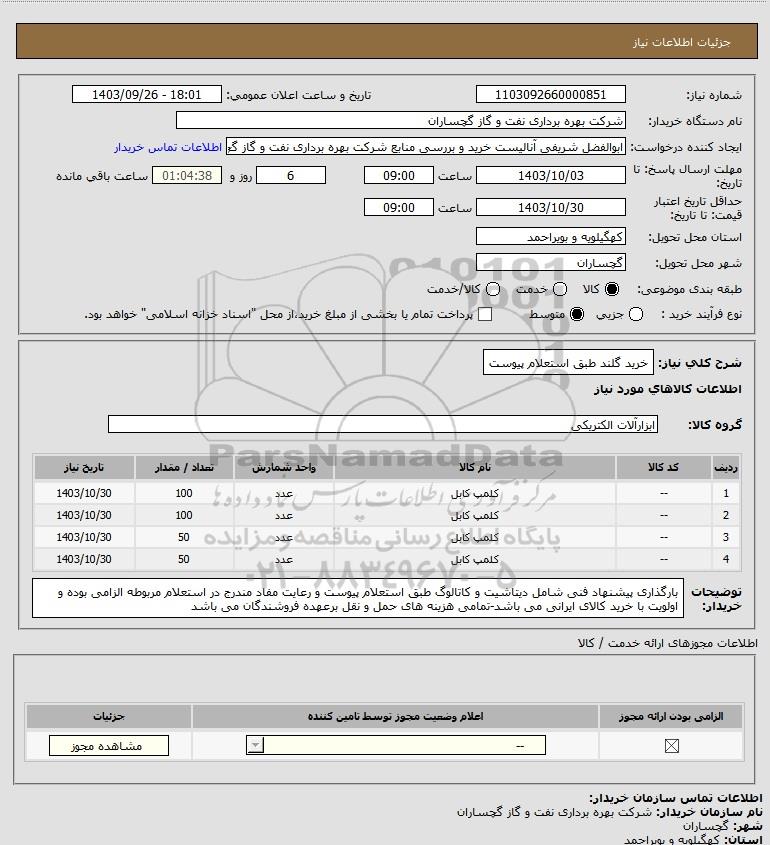Click unit عدد in row 3

(x=284, y=537)
